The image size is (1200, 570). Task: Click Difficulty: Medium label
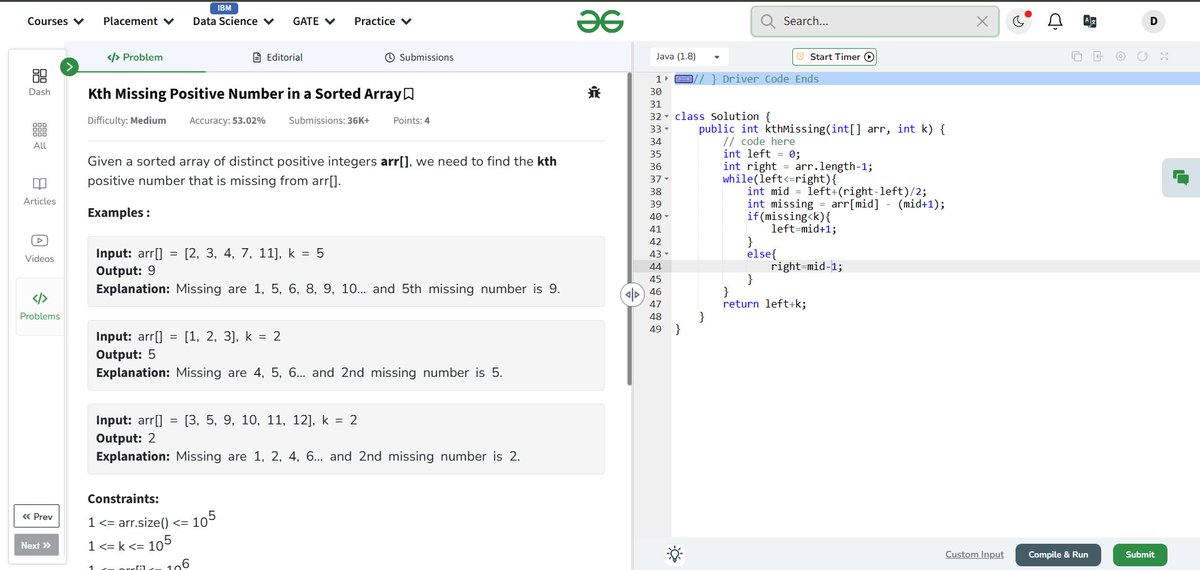point(127,121)
